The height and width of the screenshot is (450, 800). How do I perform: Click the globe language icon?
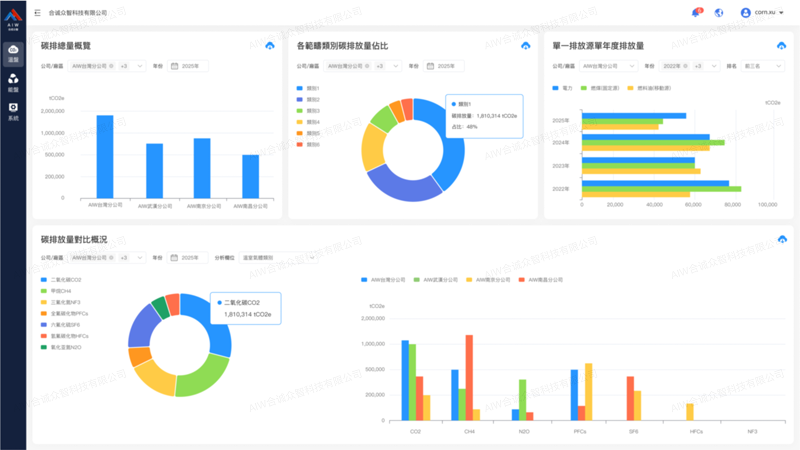(x=719, y=13)
